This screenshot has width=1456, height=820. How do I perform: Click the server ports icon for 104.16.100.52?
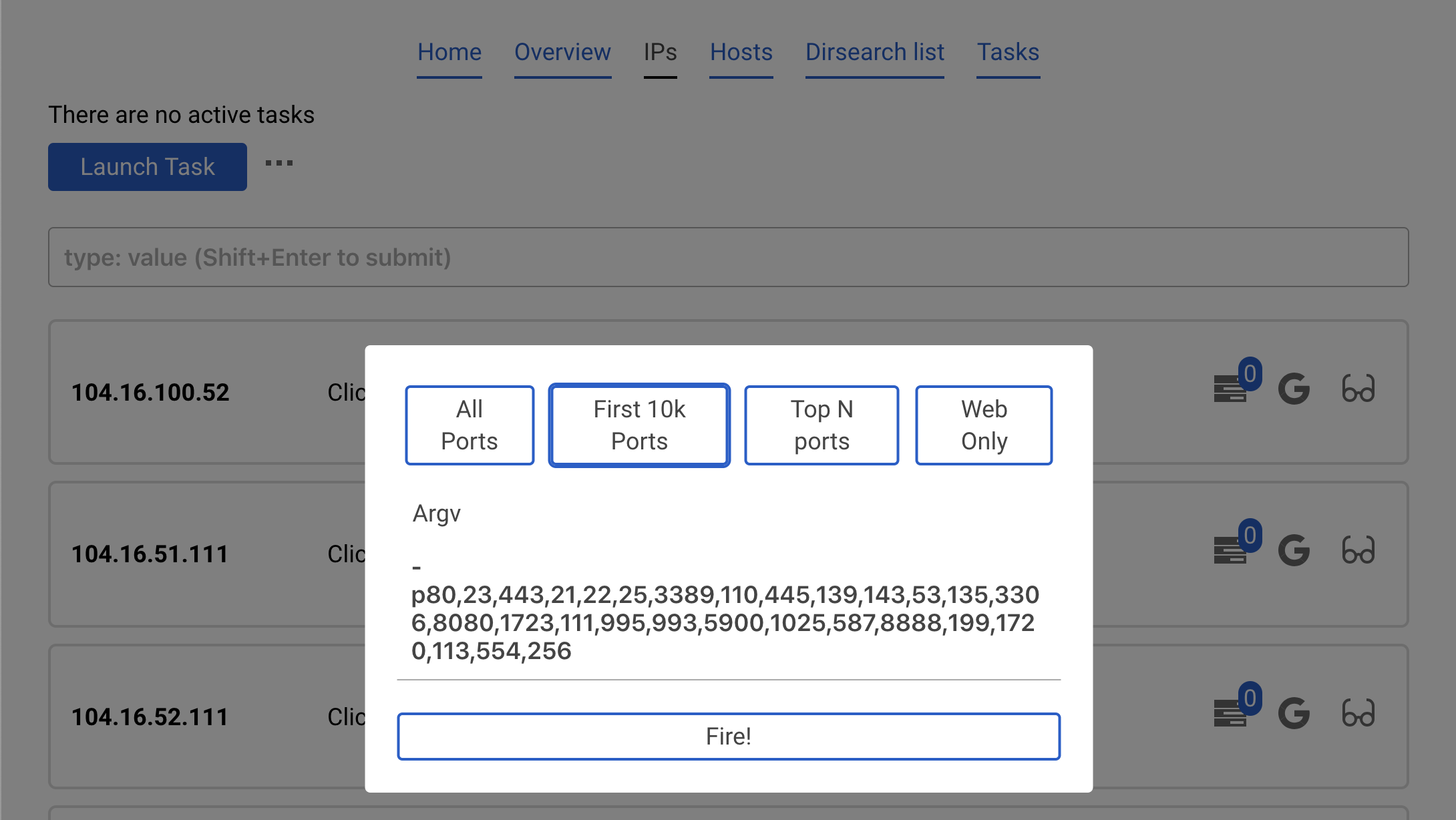coord(1230,389)
